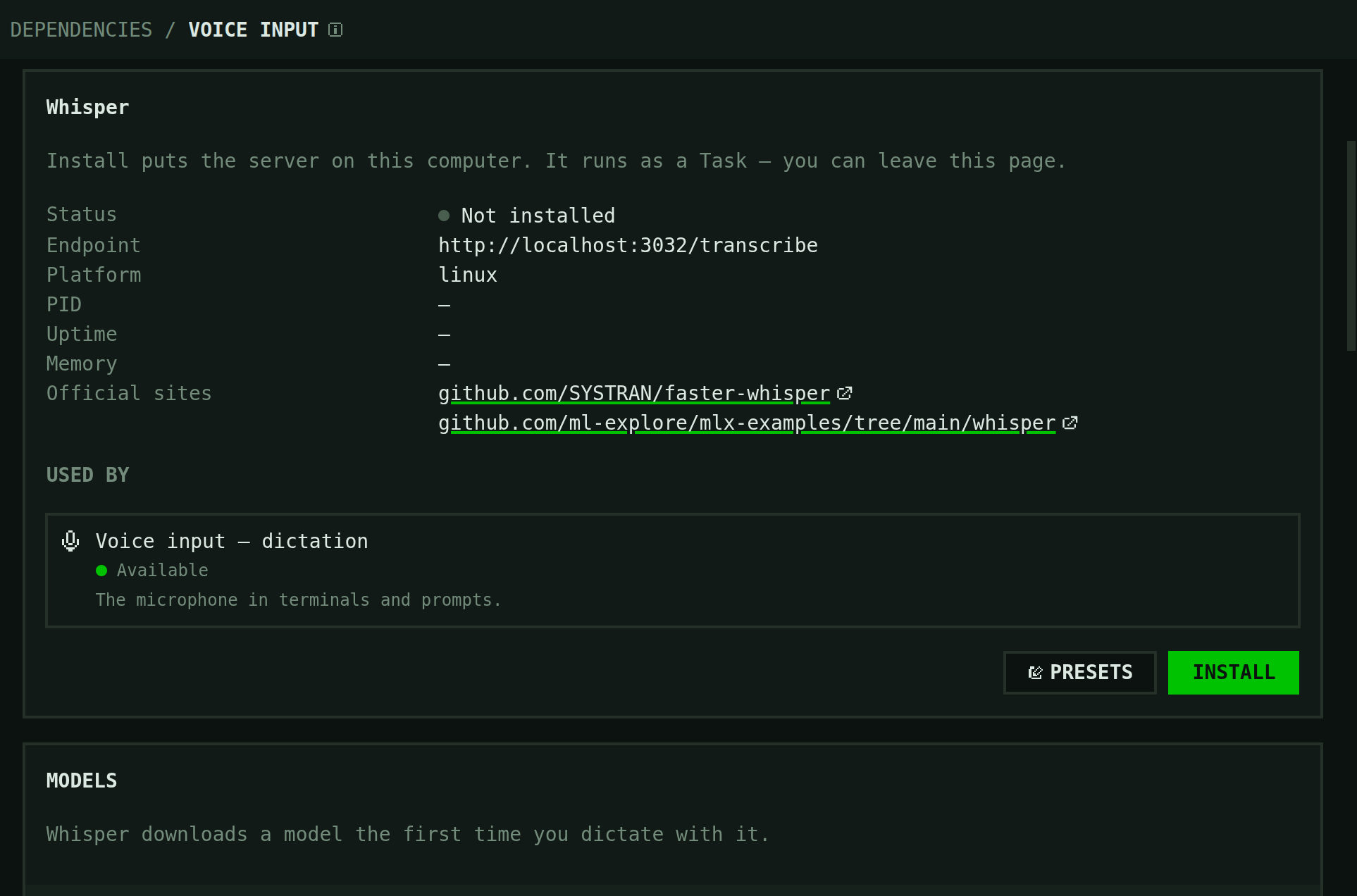Click the 'Memory' row label
Viewport: 1357px width, 896px height.
pyautogui.click(x=82, y=363)
